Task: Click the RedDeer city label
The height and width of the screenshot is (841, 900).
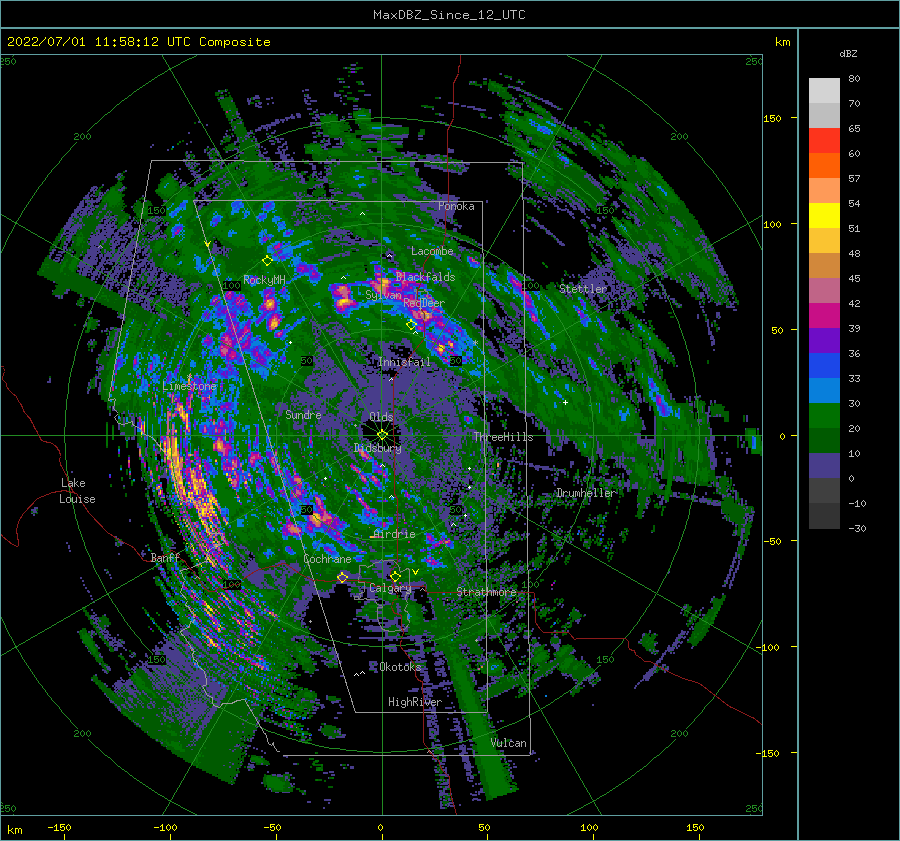Action: click(424, 303)
